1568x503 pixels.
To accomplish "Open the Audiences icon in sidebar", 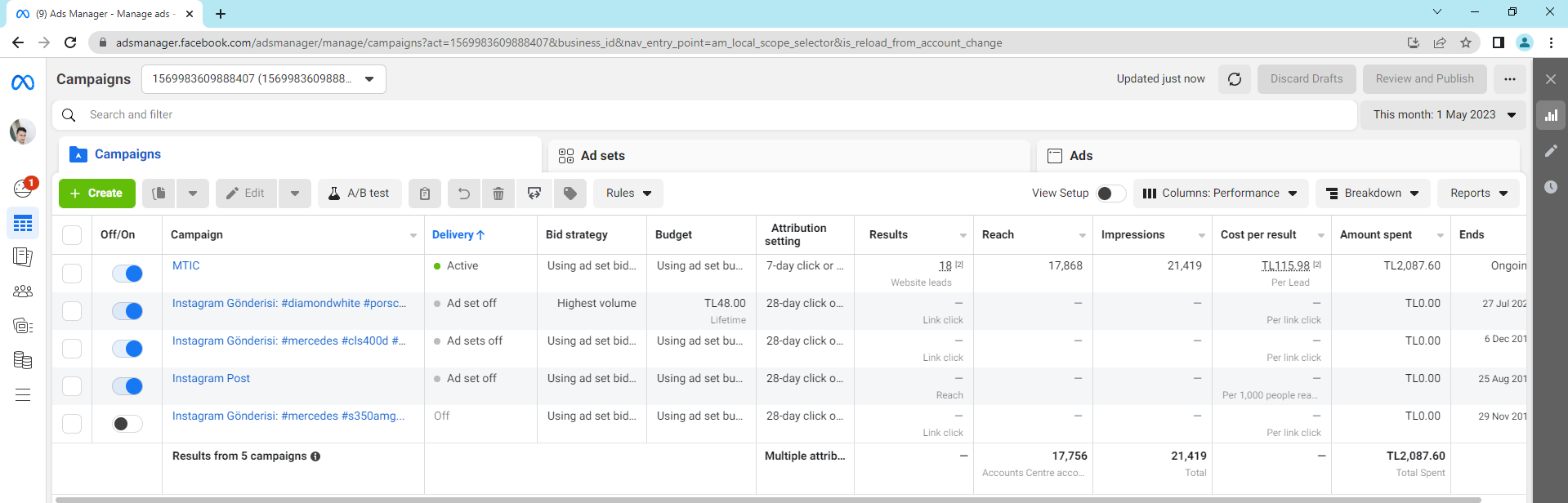I will point(23,291).
